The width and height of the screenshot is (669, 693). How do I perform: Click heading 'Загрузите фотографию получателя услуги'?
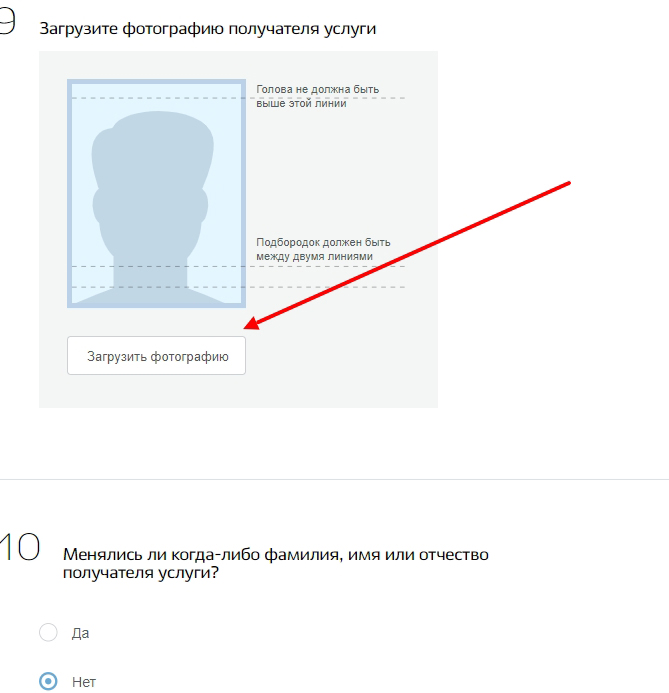point(208,29)
